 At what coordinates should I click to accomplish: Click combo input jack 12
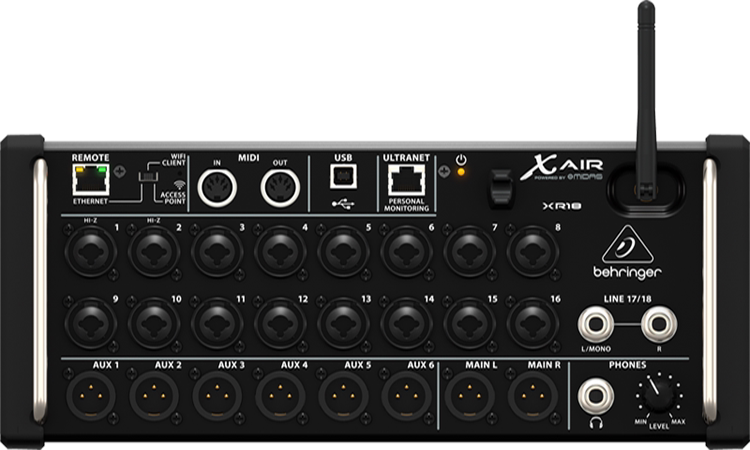coord(280,323)
